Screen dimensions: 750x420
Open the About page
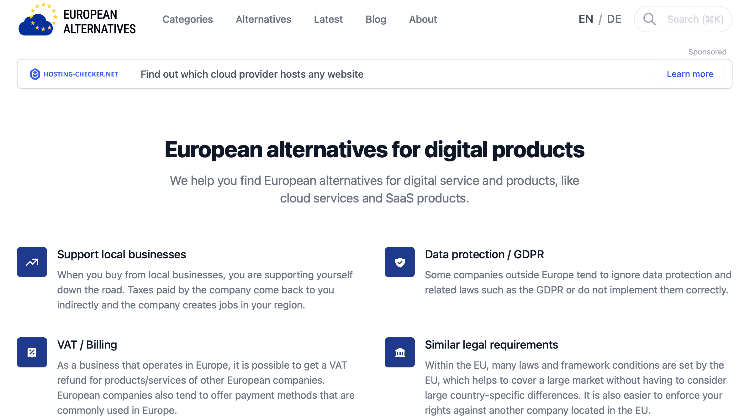point(423,19)
